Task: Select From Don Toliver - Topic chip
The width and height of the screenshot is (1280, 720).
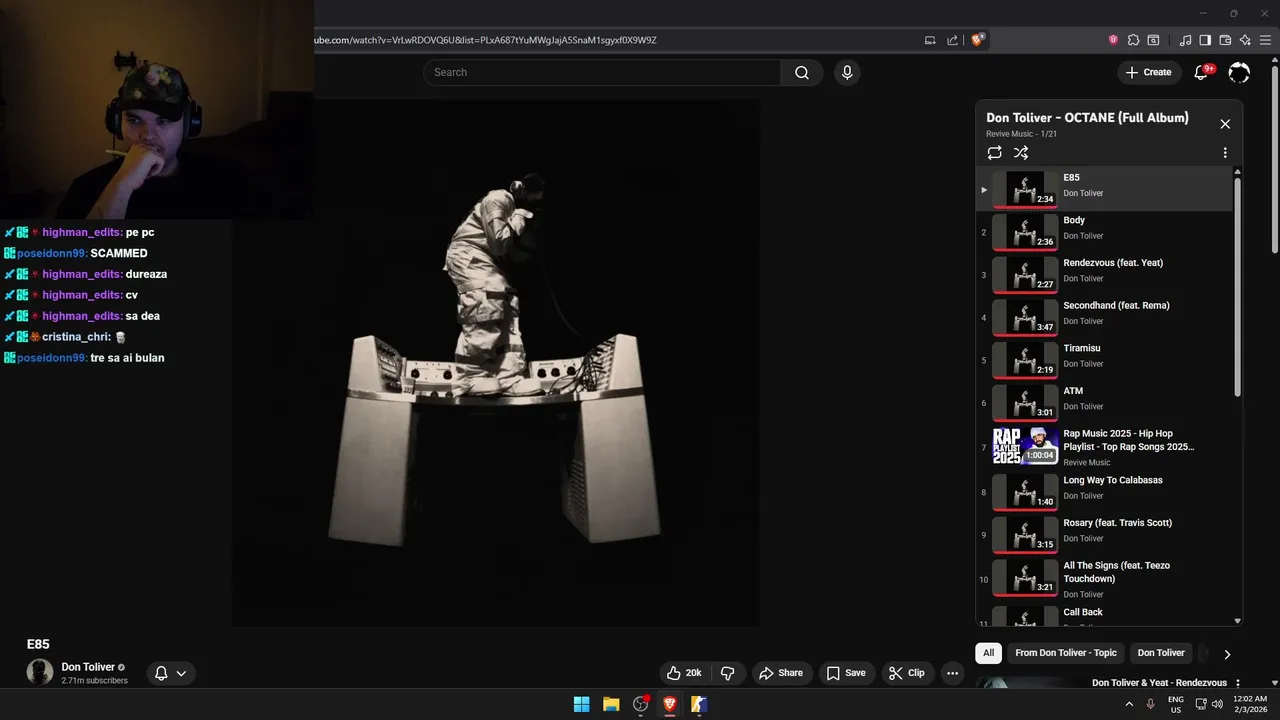Action: [x=1066, y=653]
